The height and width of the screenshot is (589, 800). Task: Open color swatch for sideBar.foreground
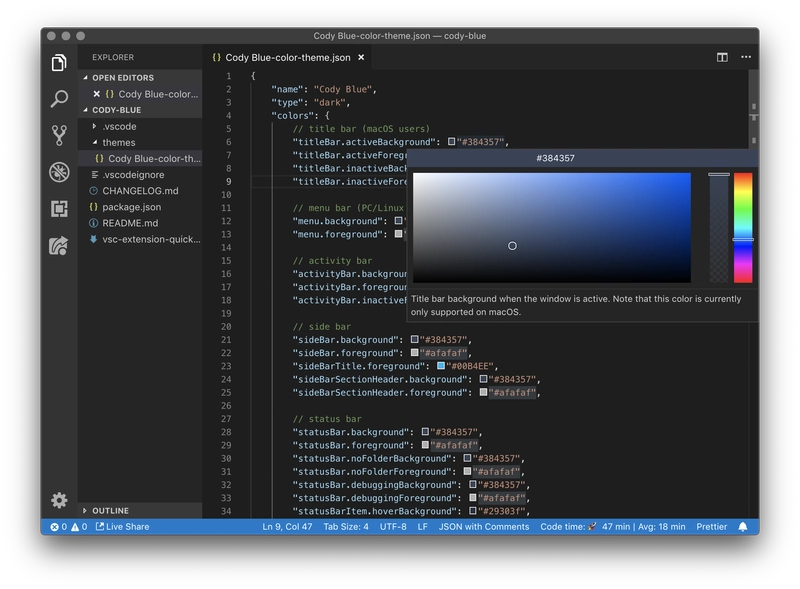click(x=414, y=353)
